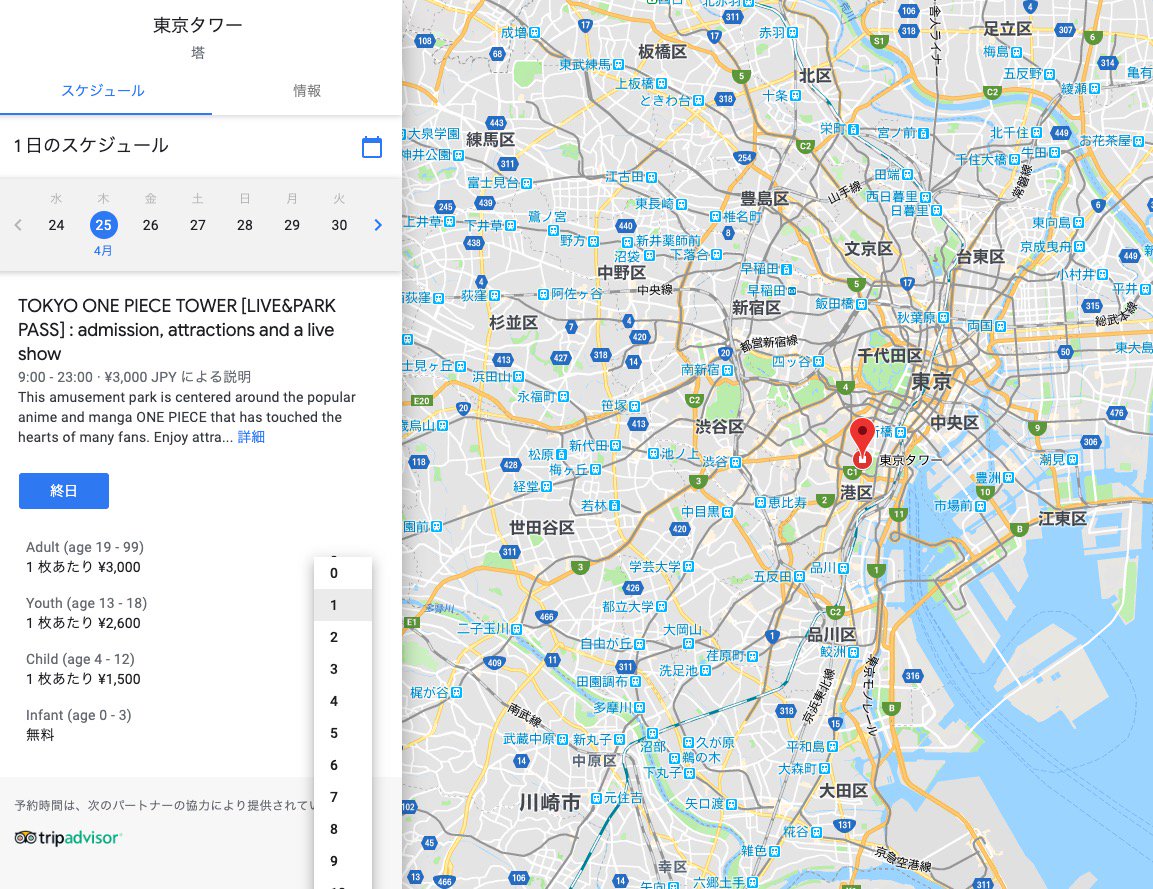Choose 1 in quantity dropdown
Viewport: 1153px width, 889px height.
pos(343,605)
